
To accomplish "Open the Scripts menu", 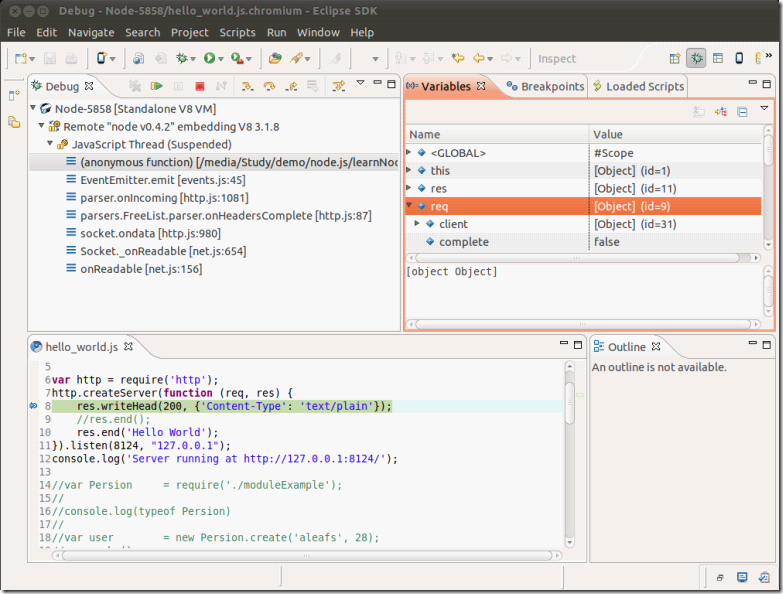I will (x=237, y=32).
